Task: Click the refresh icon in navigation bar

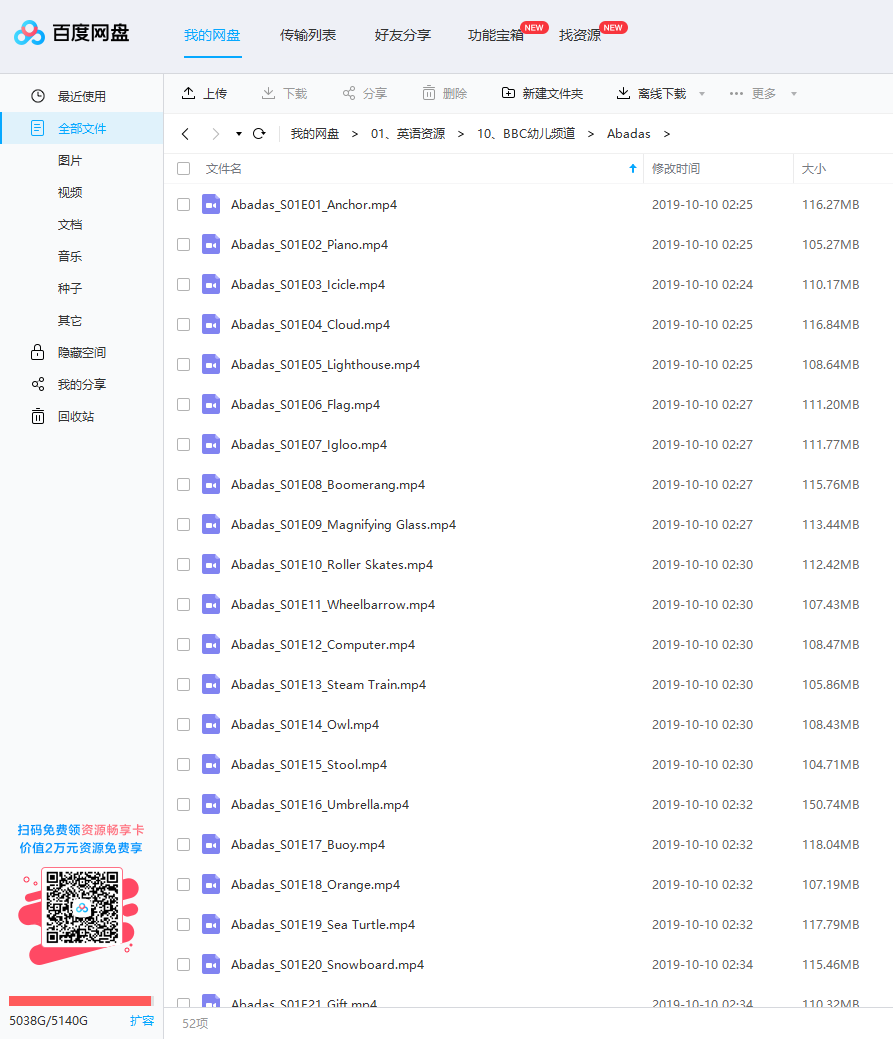Action: coord(259,134)
